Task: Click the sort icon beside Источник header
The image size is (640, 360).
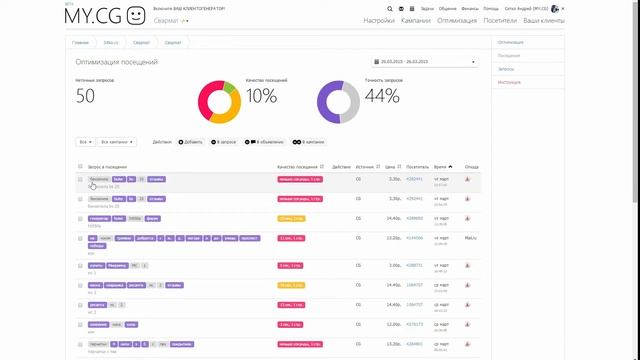Action: coord(378,167)
